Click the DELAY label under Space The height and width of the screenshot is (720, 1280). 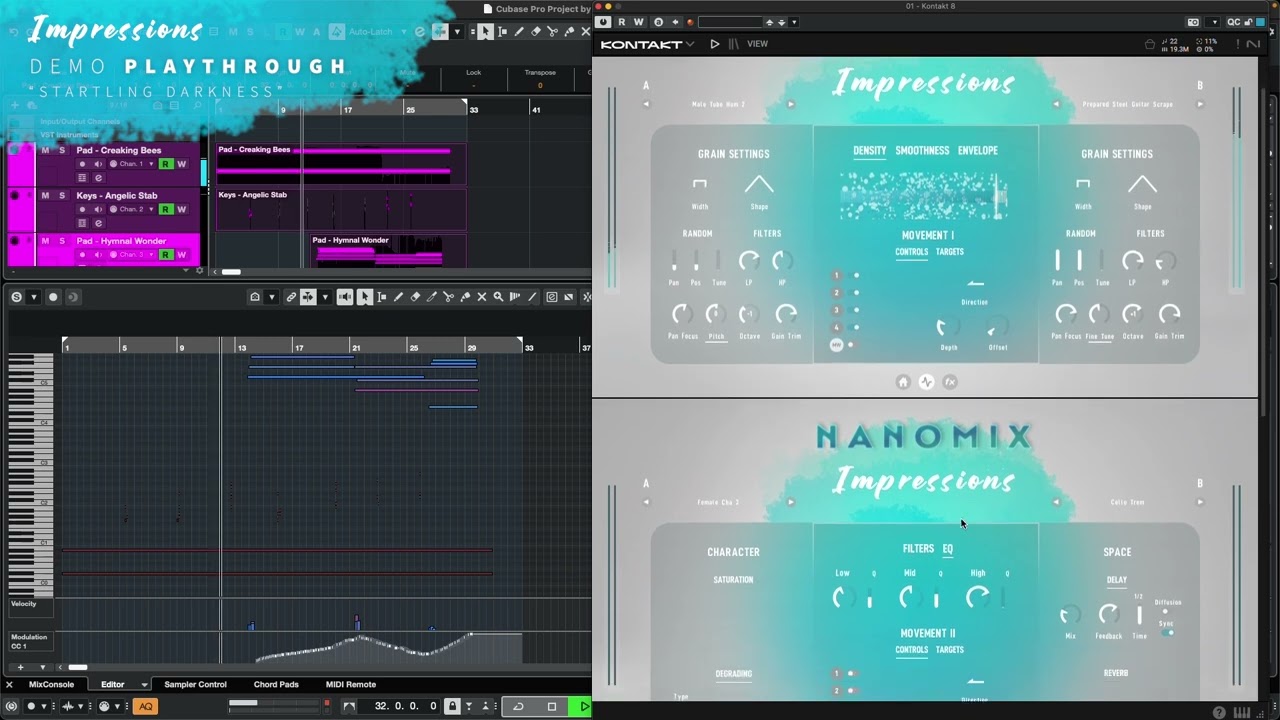click(x=1117, y=580)
